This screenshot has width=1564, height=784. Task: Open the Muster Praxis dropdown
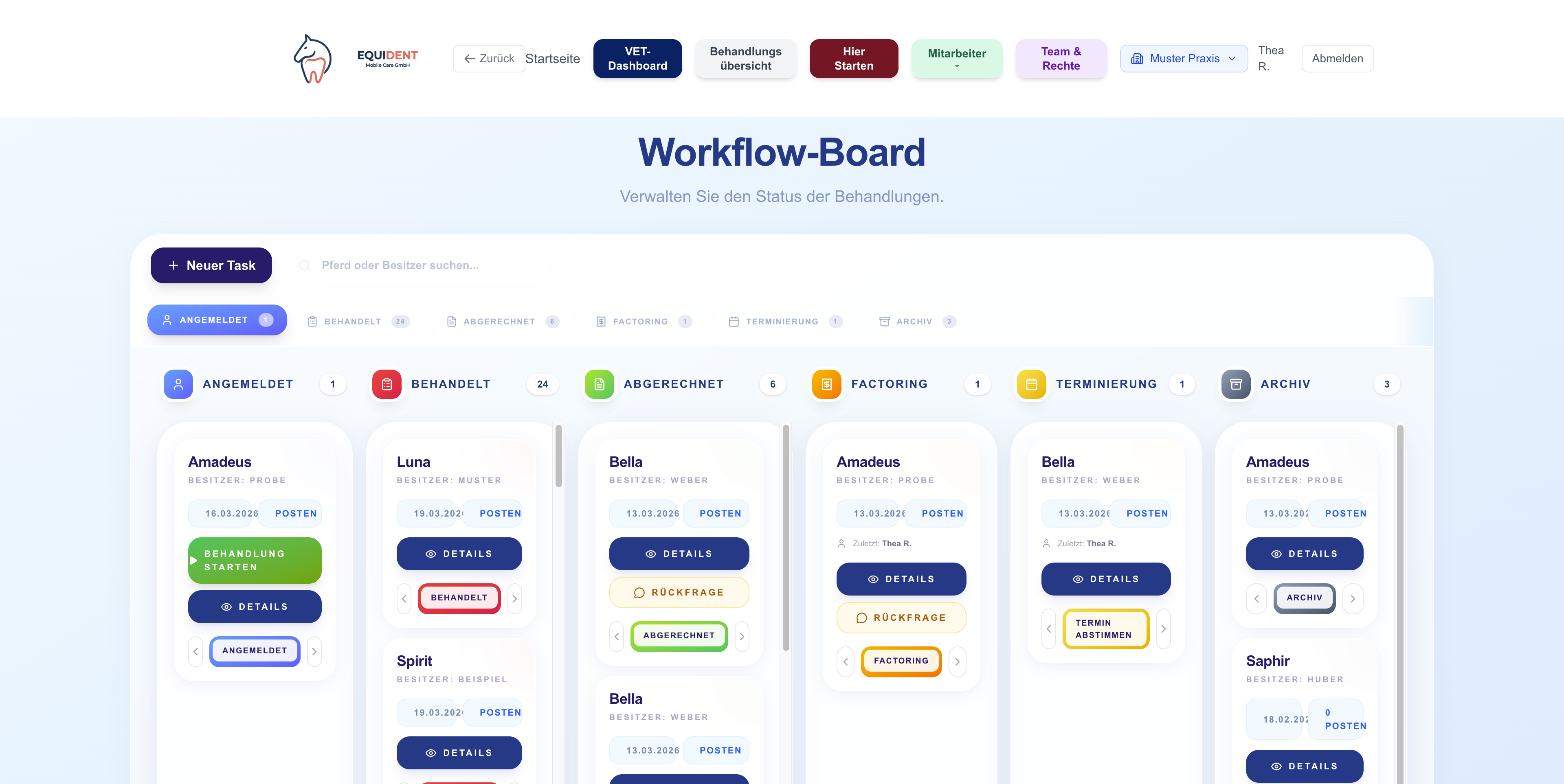point(1183,59)
